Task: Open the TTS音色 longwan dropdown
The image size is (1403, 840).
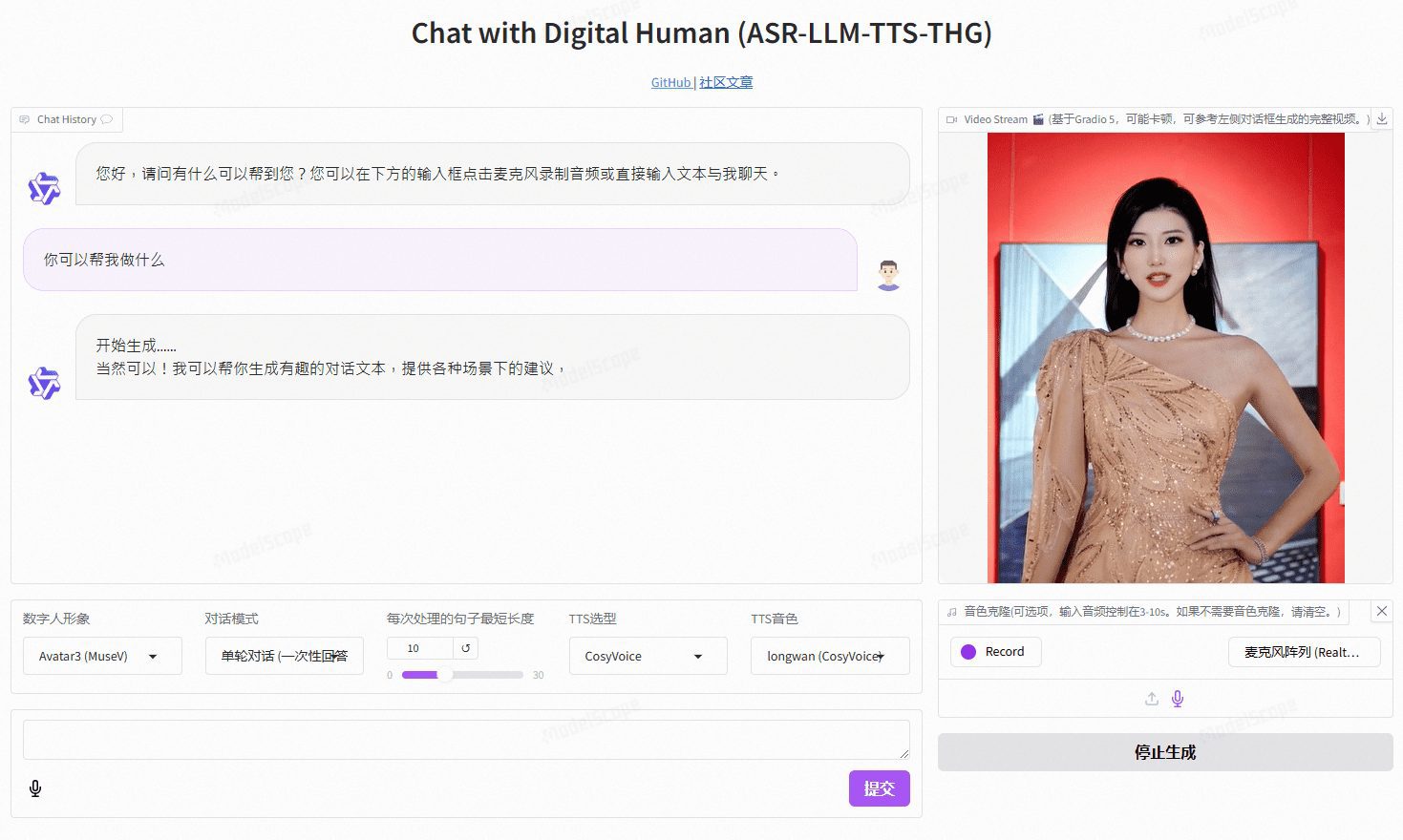Action: click(x=830, y=656)
